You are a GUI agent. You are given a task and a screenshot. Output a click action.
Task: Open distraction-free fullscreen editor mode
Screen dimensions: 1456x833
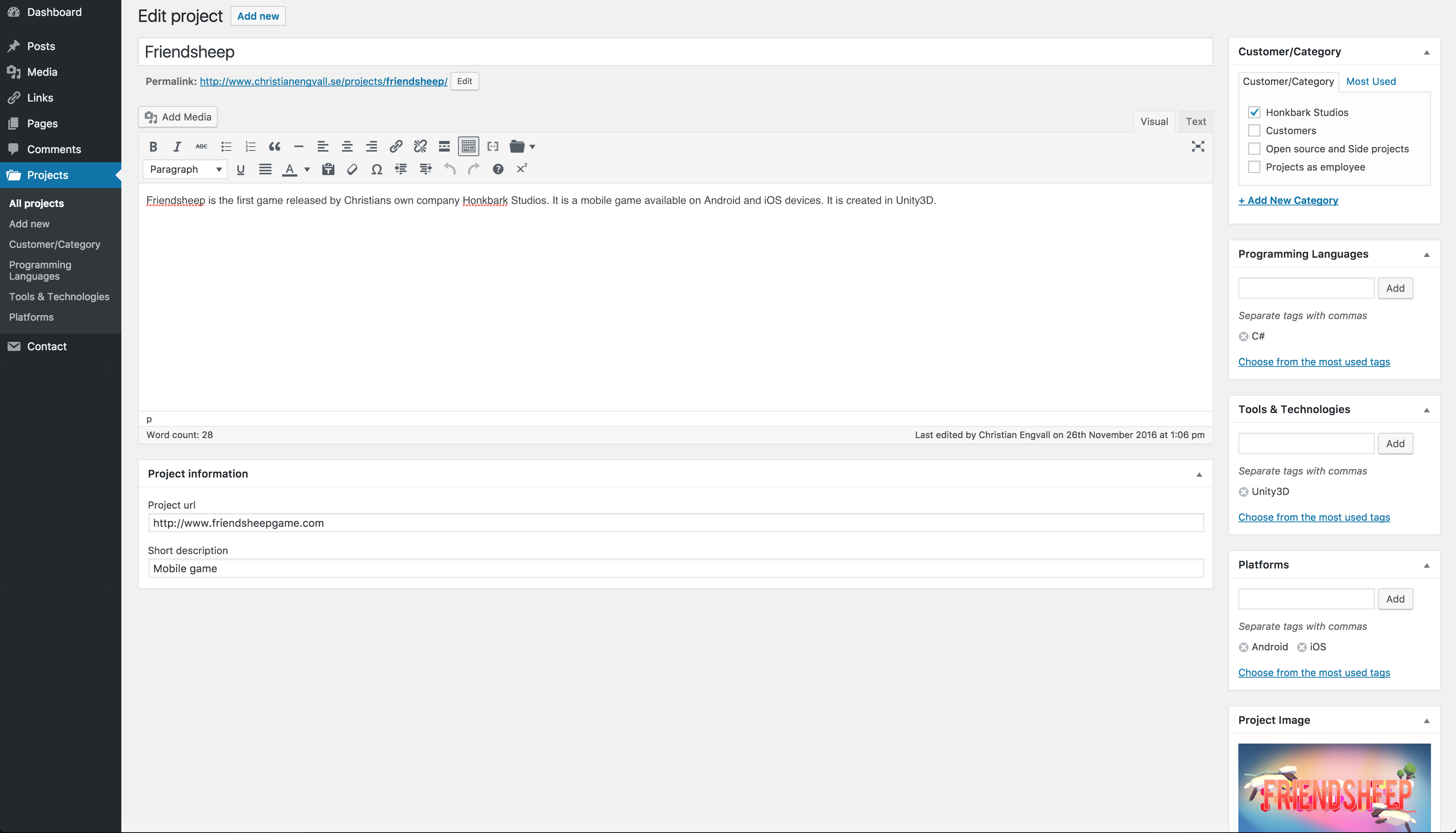click(x=1197, y=146)
